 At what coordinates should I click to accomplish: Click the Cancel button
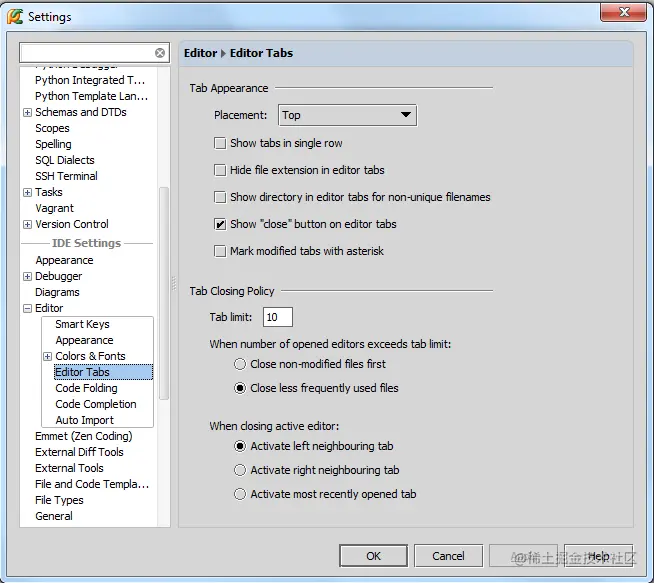[448, 556]
